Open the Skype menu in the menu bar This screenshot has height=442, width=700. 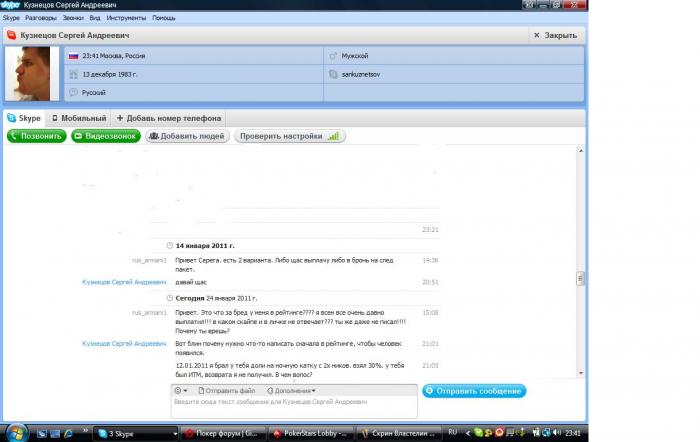(x=11, y=18)
